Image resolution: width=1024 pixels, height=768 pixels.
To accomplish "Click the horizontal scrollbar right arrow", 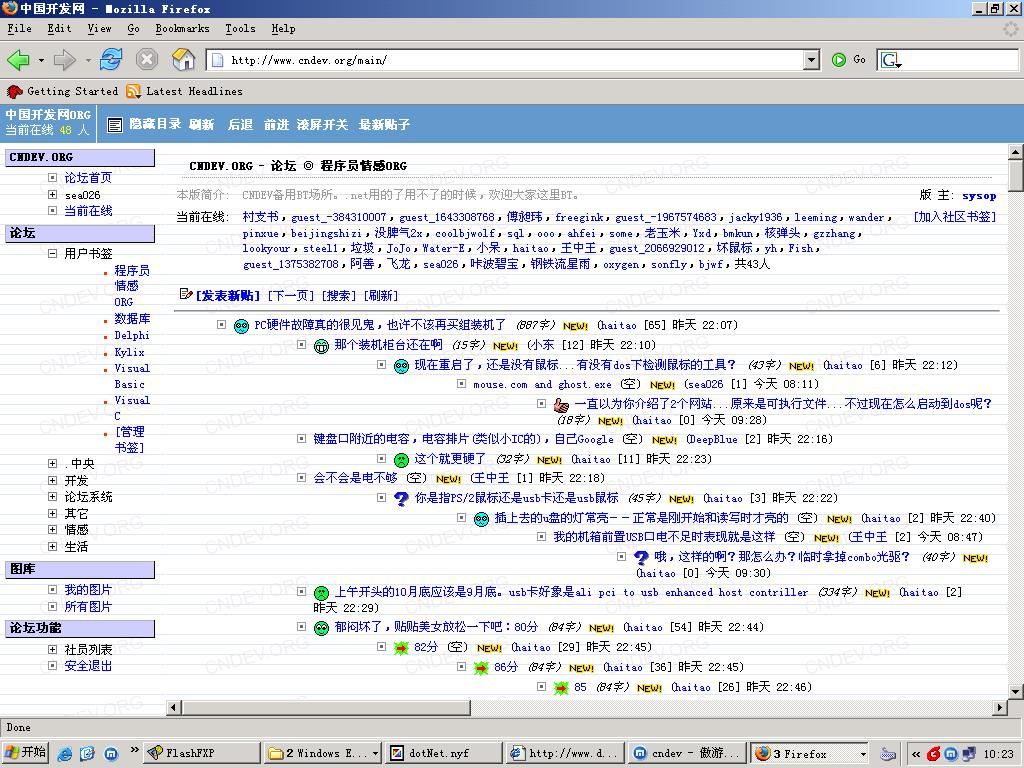I will pyautogui.click(x=1000, y=707).
